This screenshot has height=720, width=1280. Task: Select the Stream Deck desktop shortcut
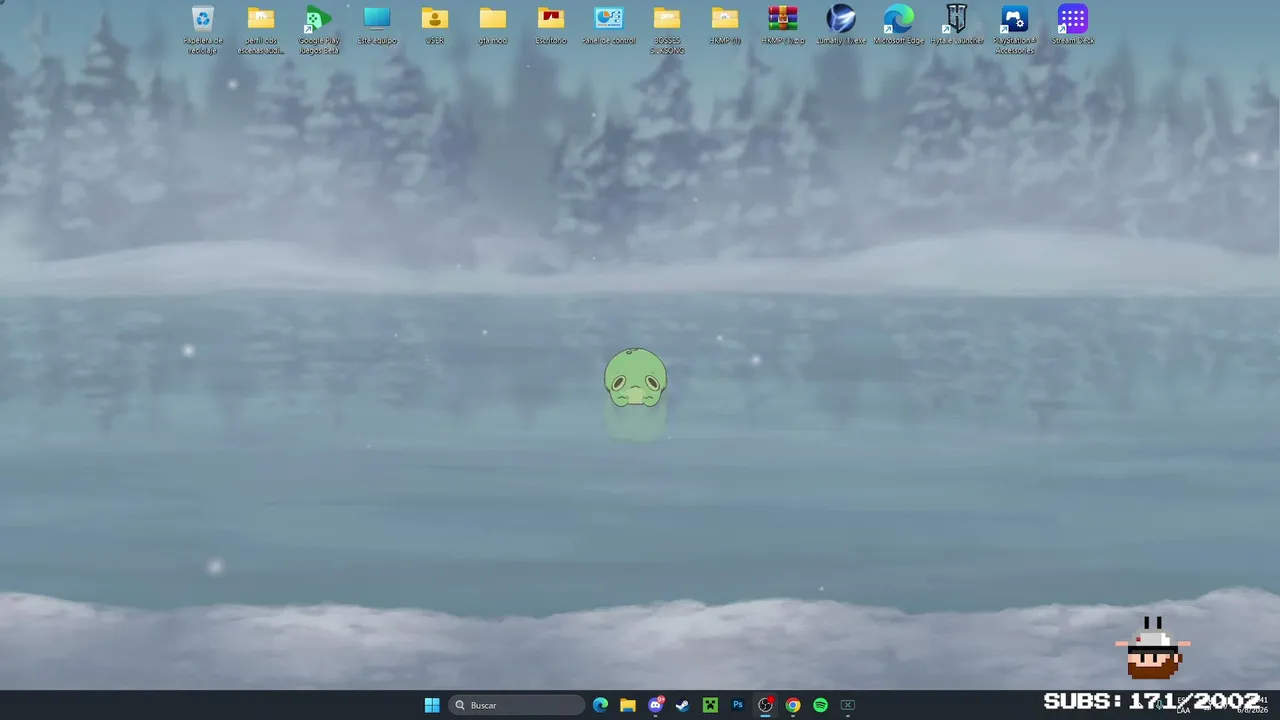point(1073,25)
